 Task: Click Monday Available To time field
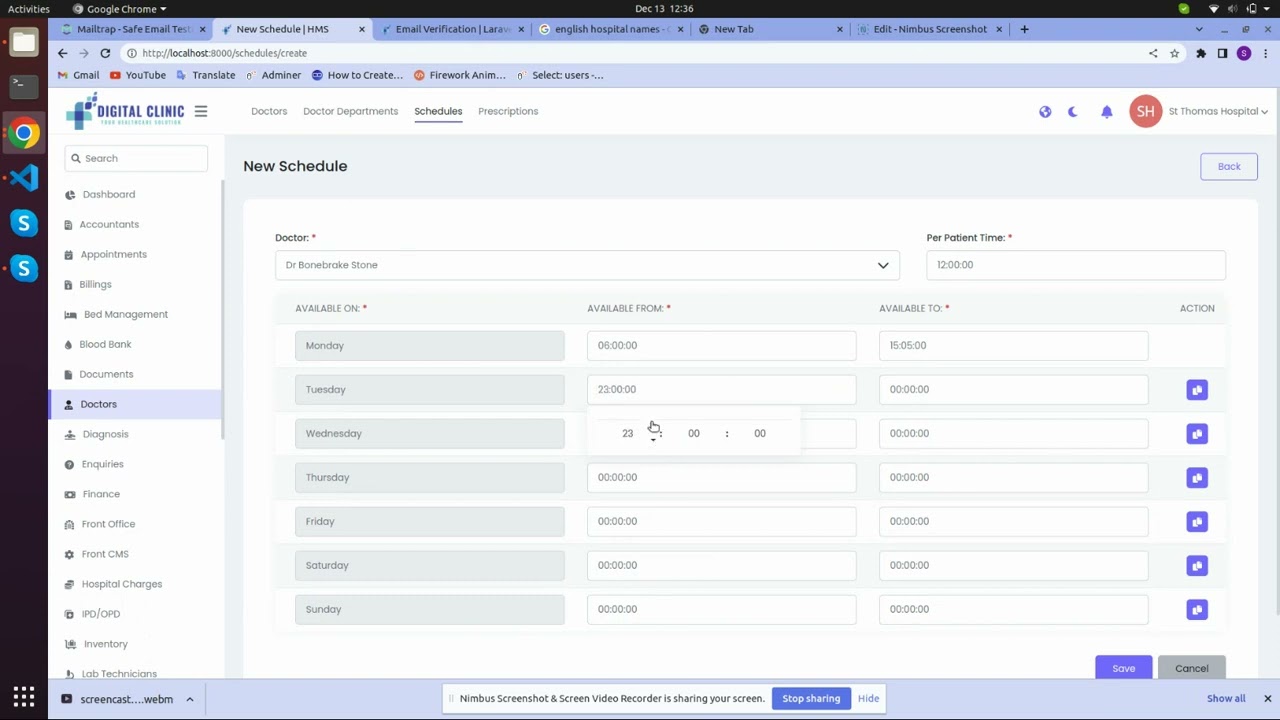pos(1013,345)
